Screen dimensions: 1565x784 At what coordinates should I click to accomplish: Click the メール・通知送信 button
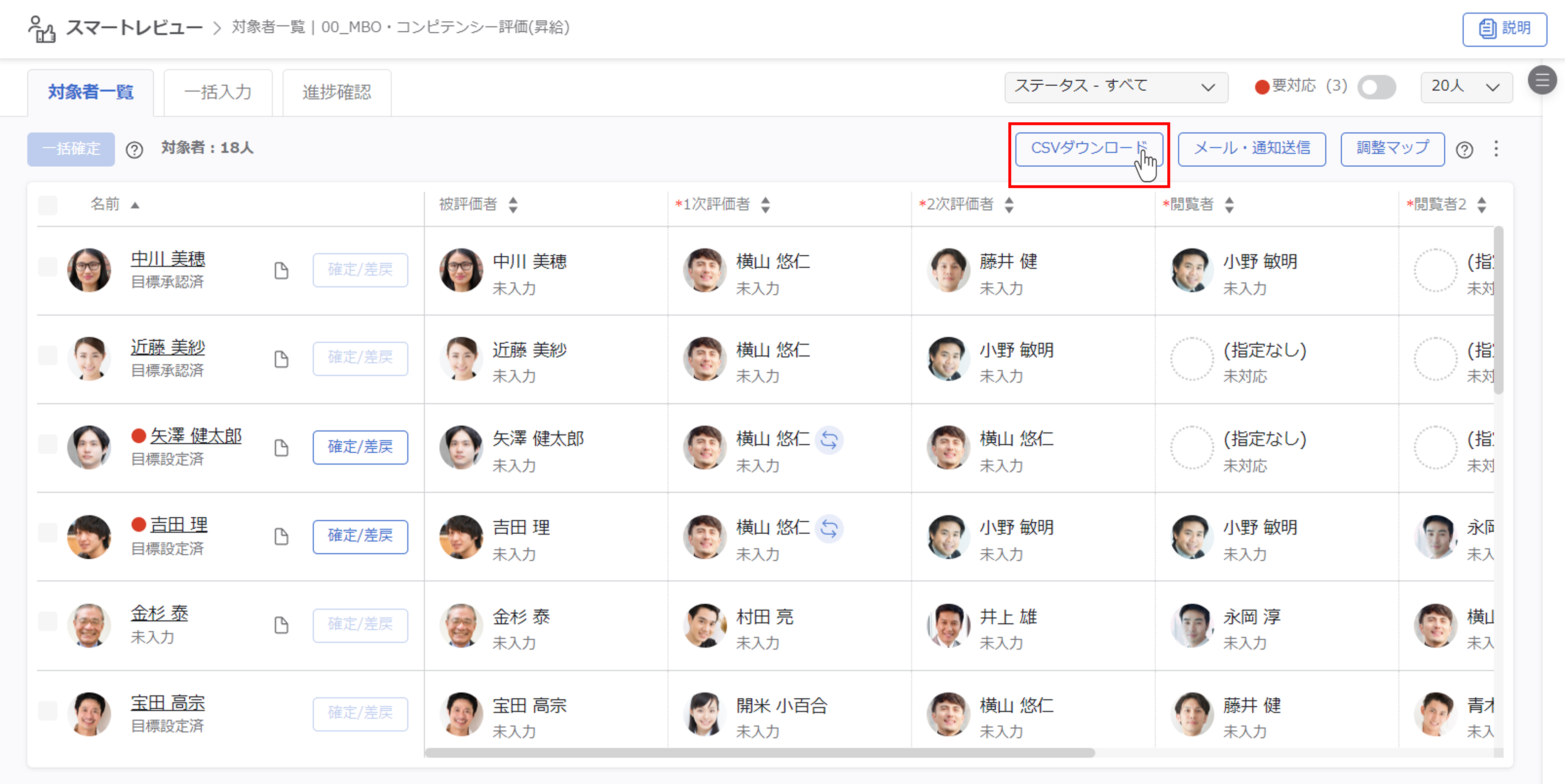click(x=1252, y=149)
